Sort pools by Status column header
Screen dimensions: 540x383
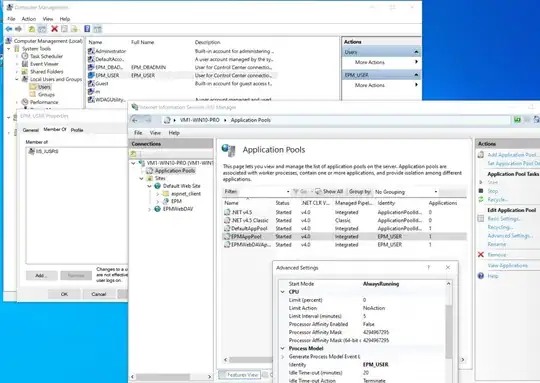click(x=282, y=203)
